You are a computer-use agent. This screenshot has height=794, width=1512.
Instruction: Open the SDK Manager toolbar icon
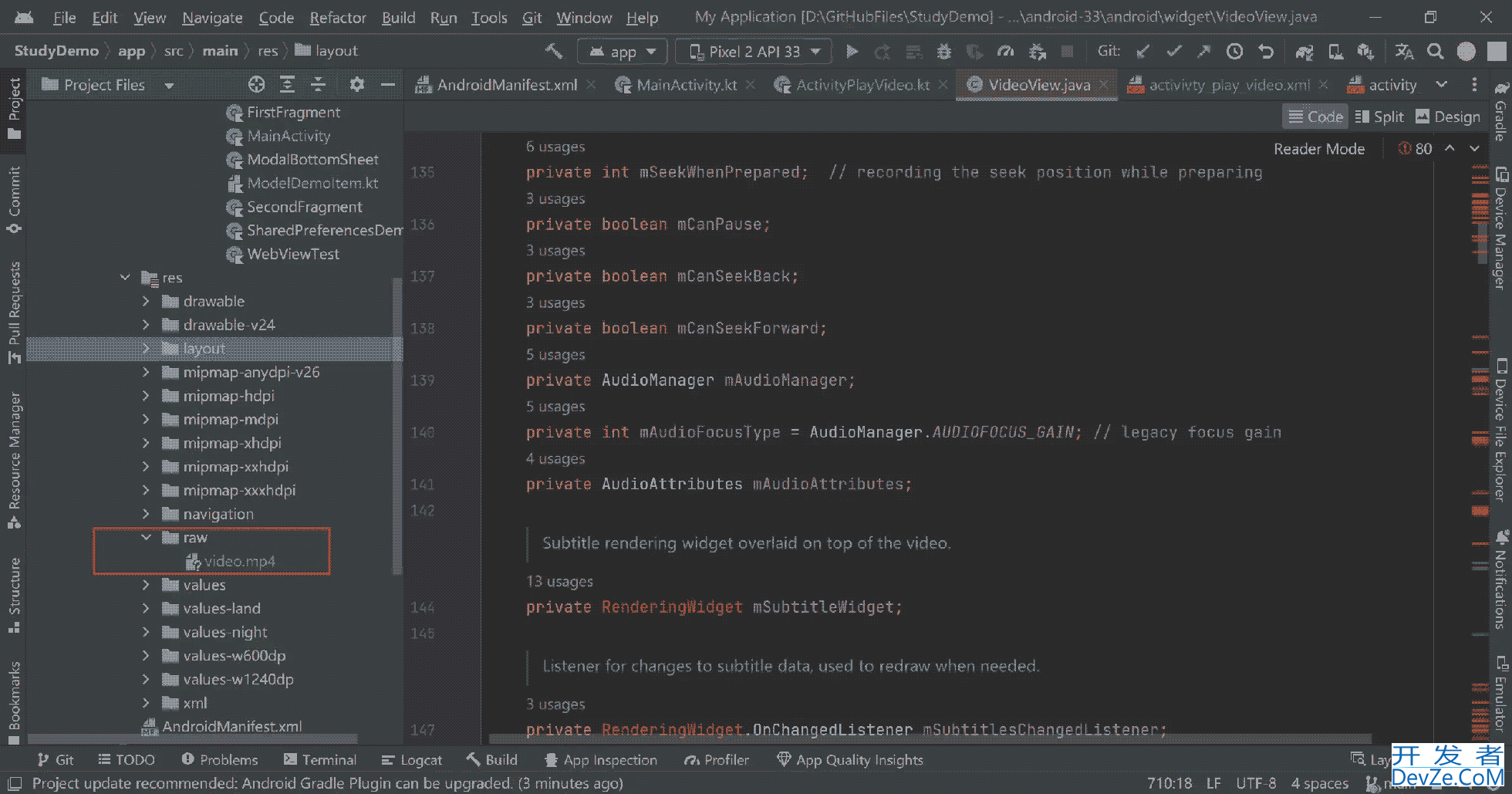(x=1365, y=52)
